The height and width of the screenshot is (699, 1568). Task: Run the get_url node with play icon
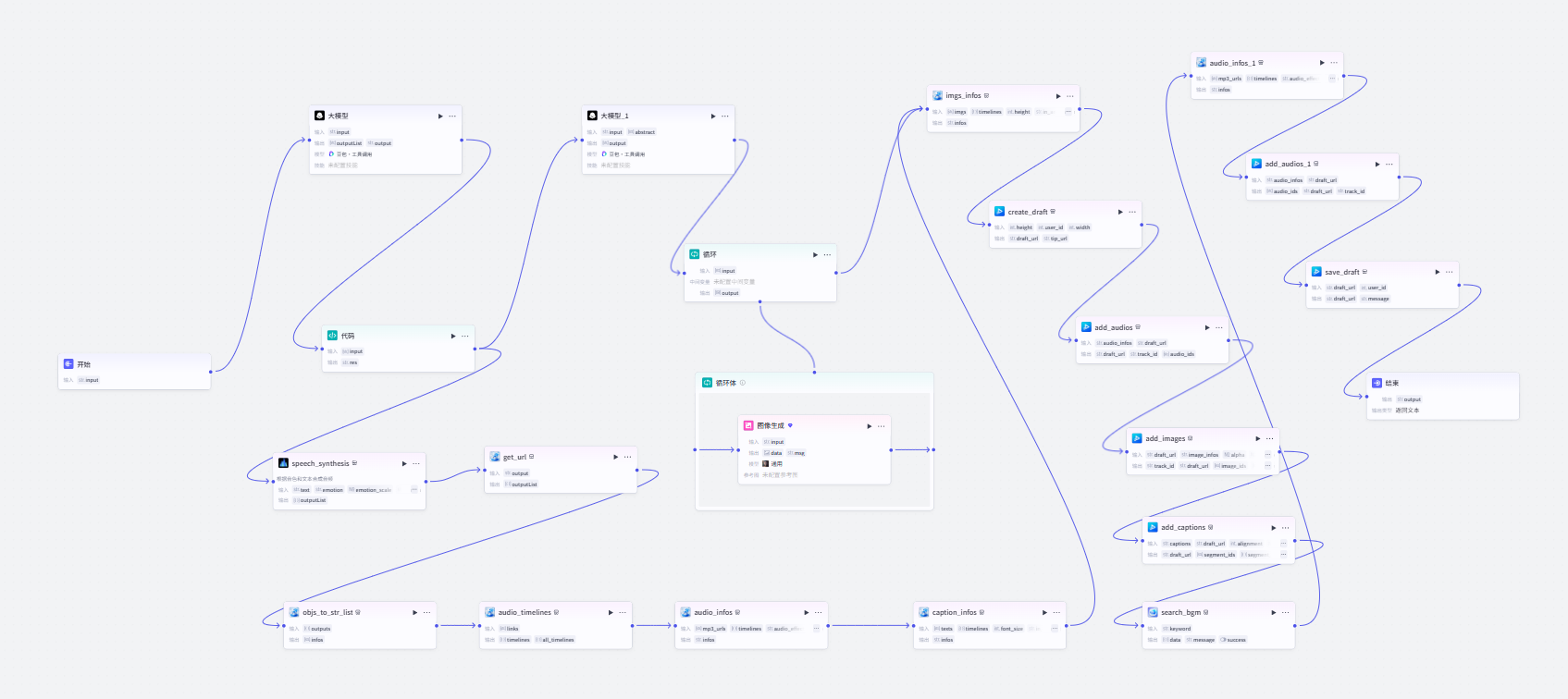pos(616,457)
